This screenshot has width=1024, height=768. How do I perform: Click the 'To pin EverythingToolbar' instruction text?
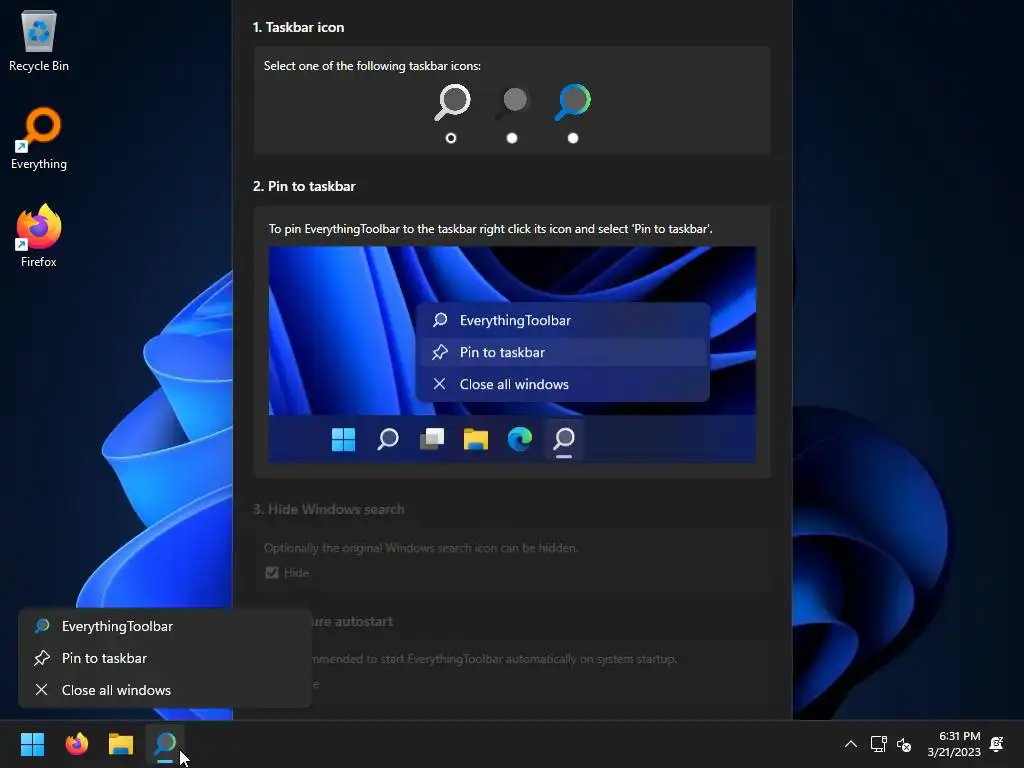coord(490,229)
